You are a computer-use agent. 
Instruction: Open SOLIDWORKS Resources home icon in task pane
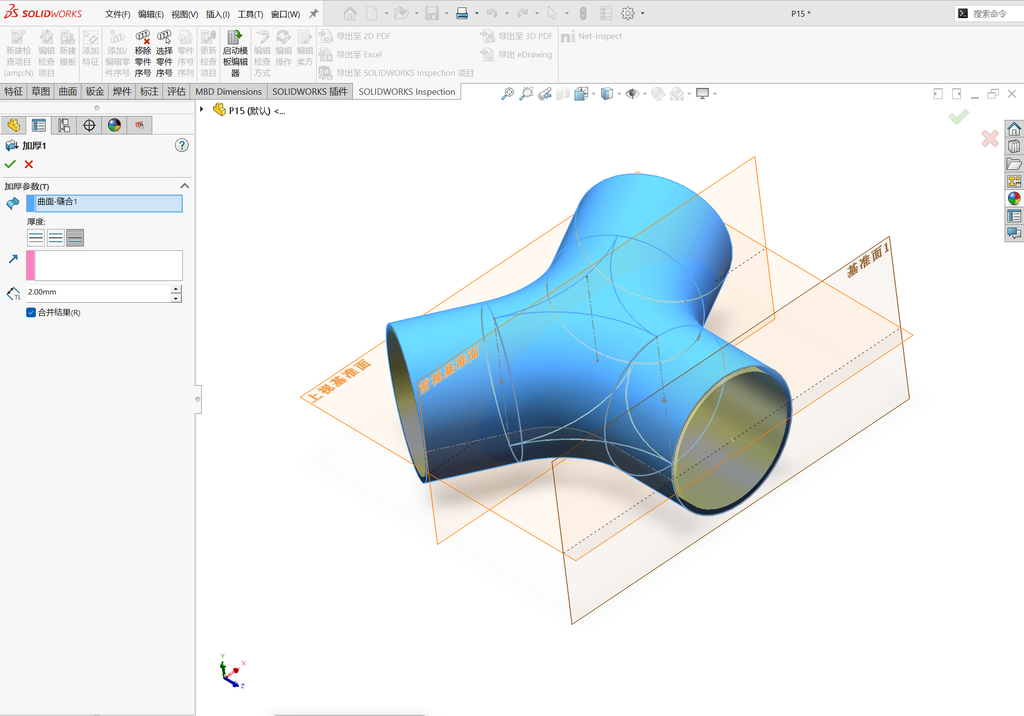tap(1014, 129)
